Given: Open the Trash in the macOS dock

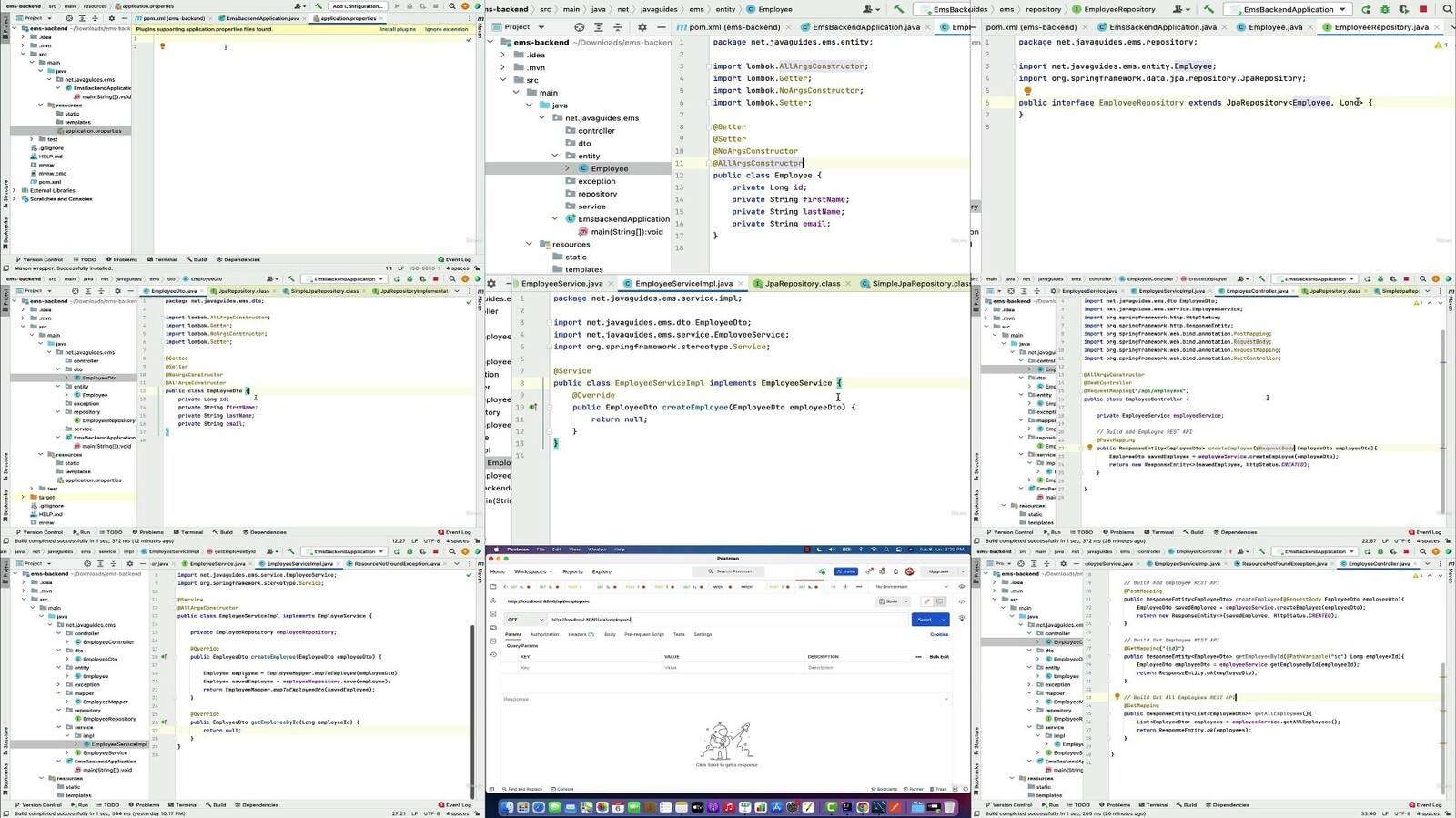Looking at the screenshot, I should pos(949,807).
